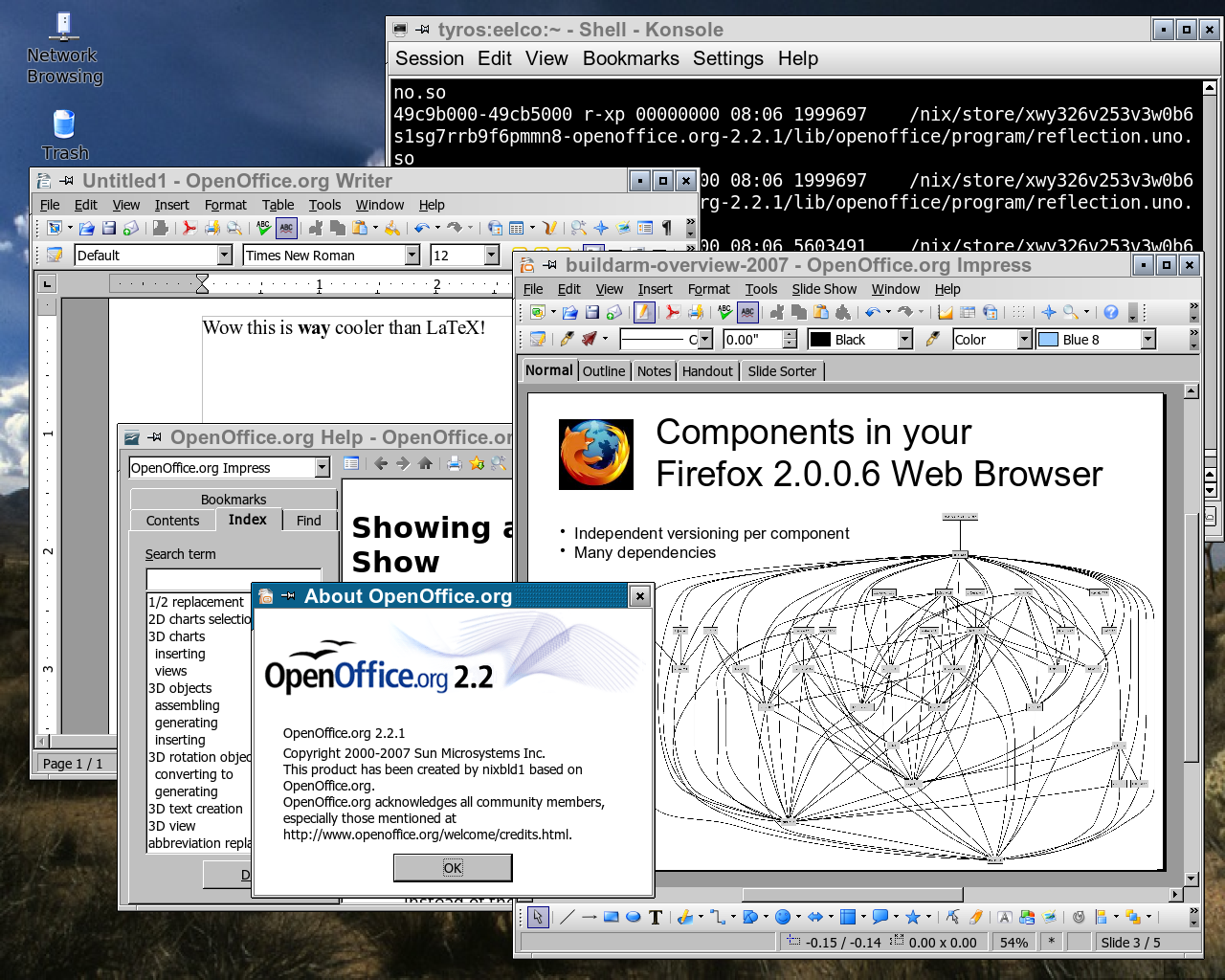Open the Slide Show menu

pyautogui.click(x=823, y=289)
